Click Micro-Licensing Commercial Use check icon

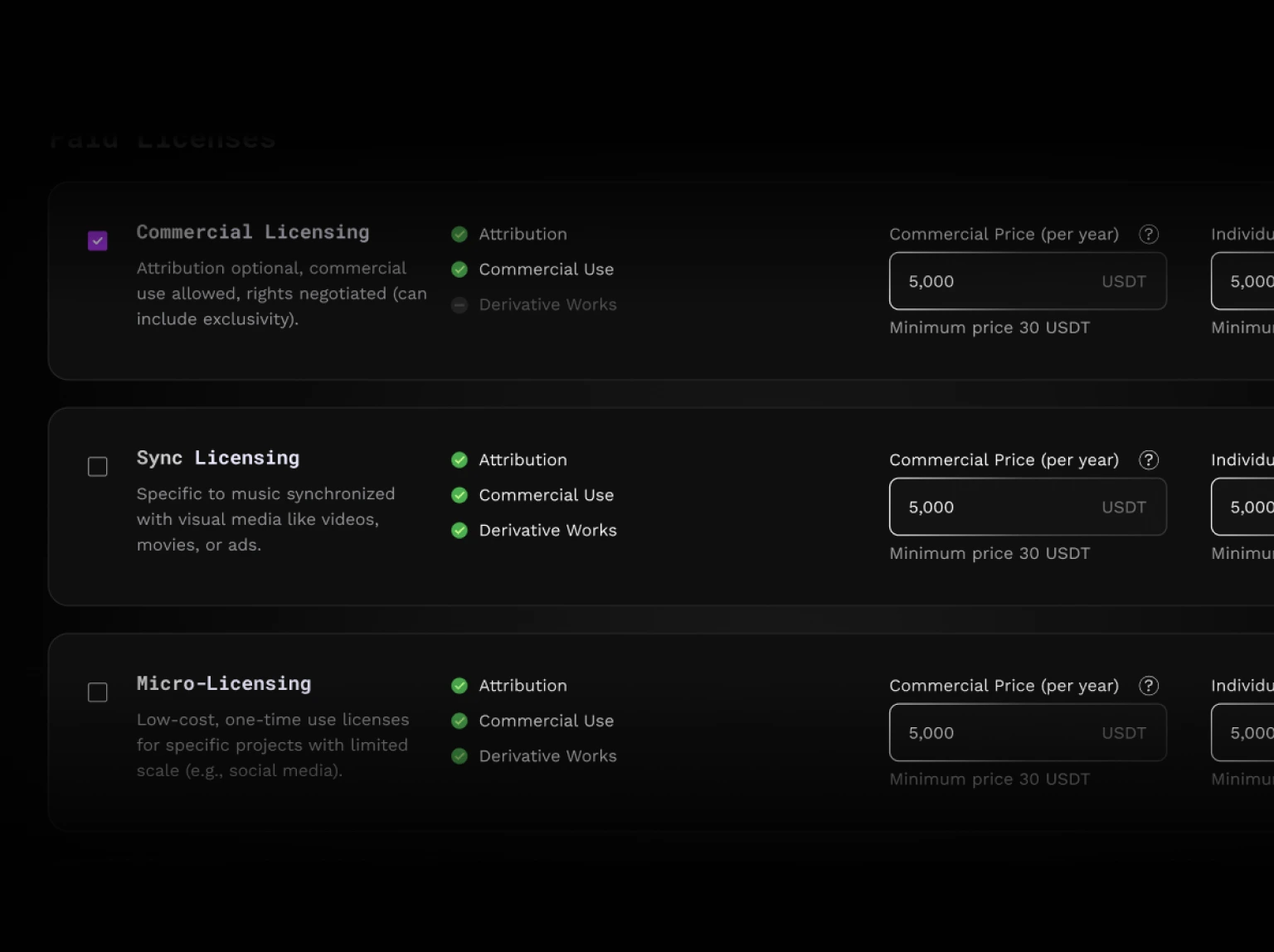coord(460,721)
